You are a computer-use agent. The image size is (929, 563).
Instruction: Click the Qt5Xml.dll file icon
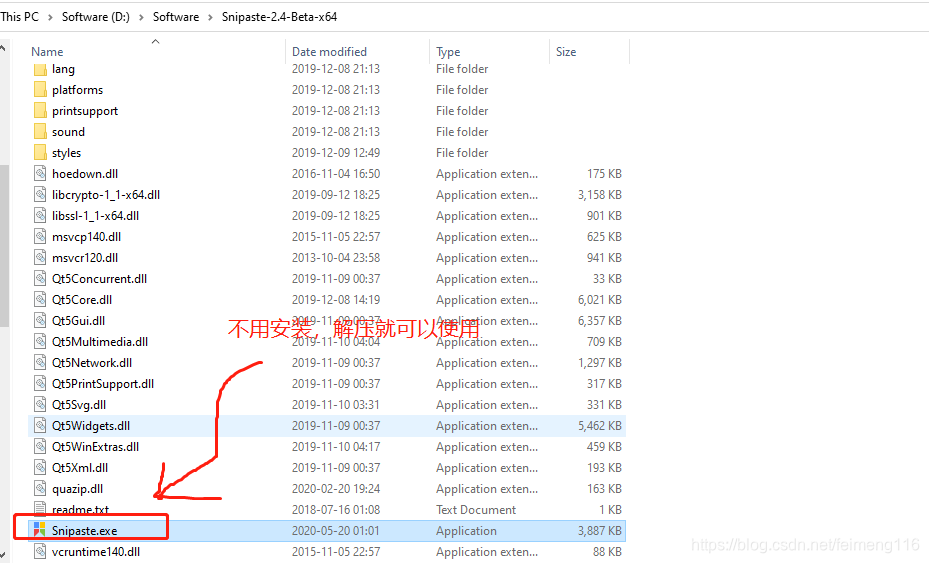40,468
